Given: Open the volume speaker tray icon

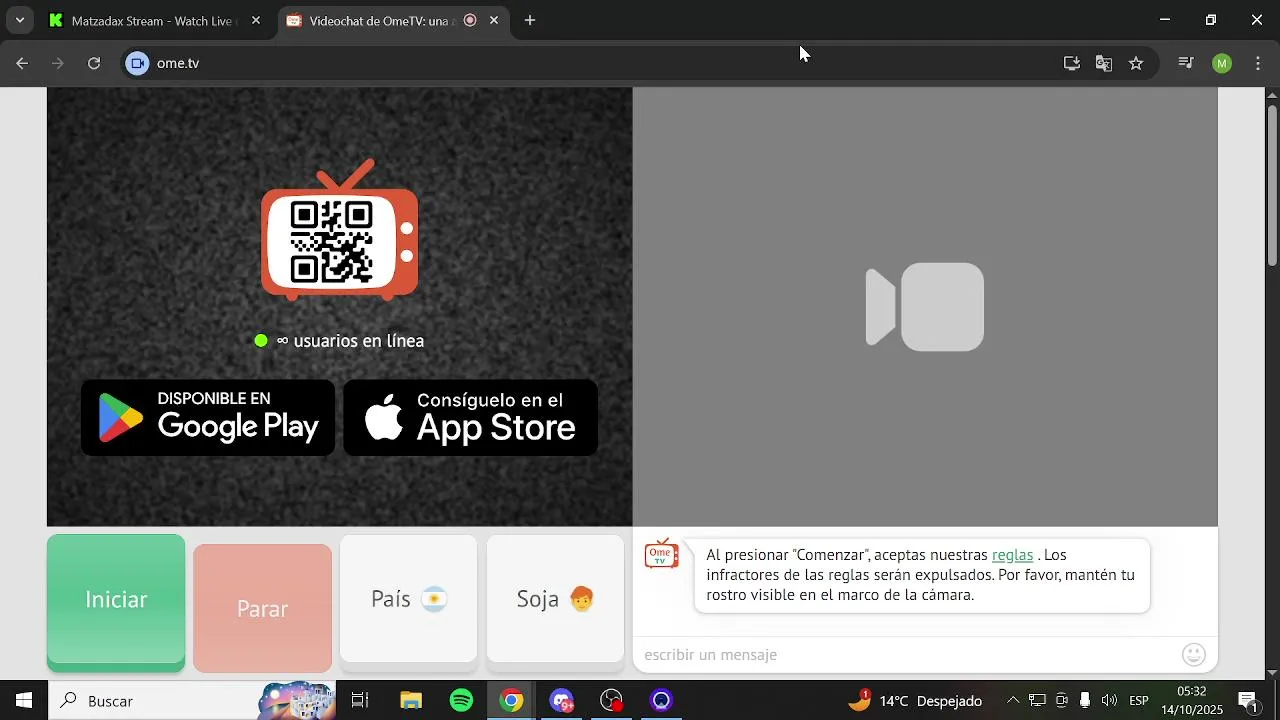Looking at the screenshot, I should tap(1109, 701).
